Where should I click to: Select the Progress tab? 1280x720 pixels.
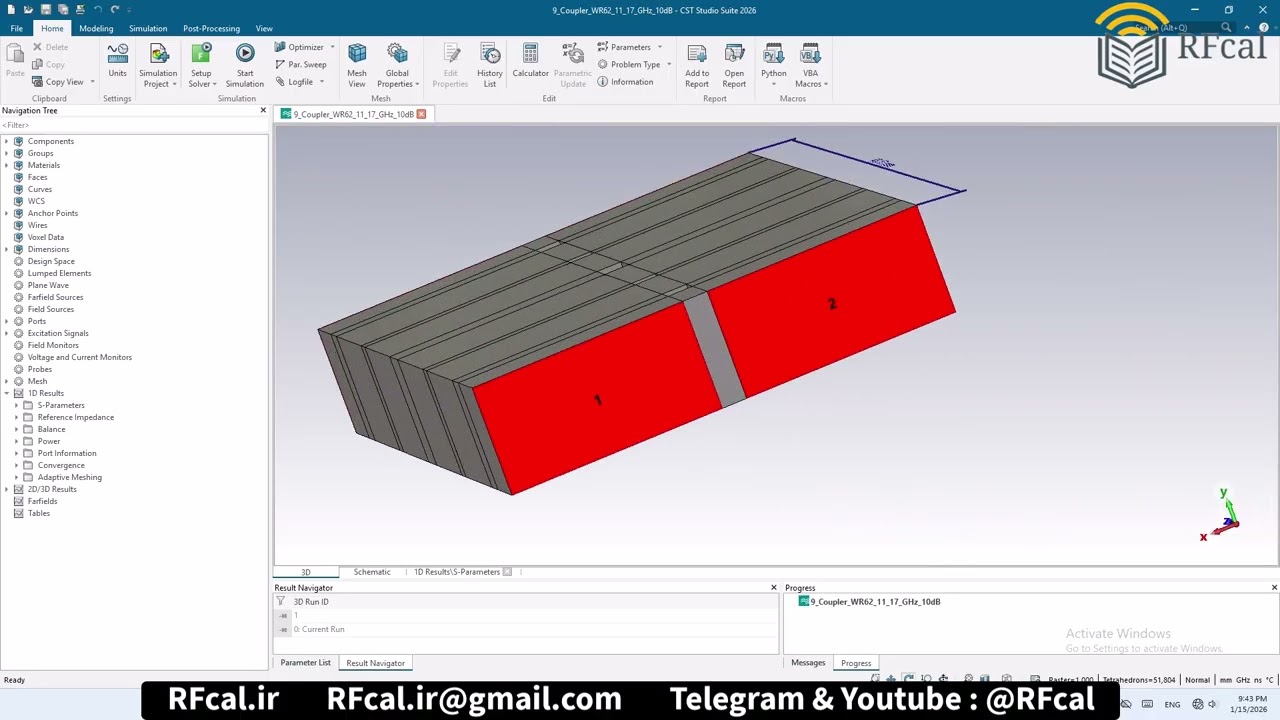click(856, 663)
